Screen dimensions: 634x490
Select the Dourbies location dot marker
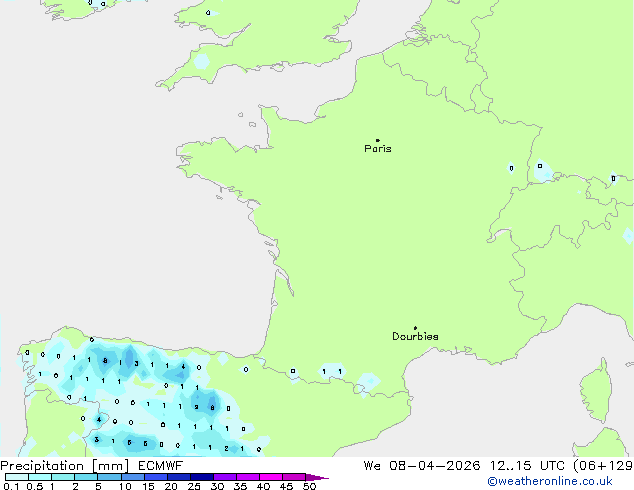415,328
